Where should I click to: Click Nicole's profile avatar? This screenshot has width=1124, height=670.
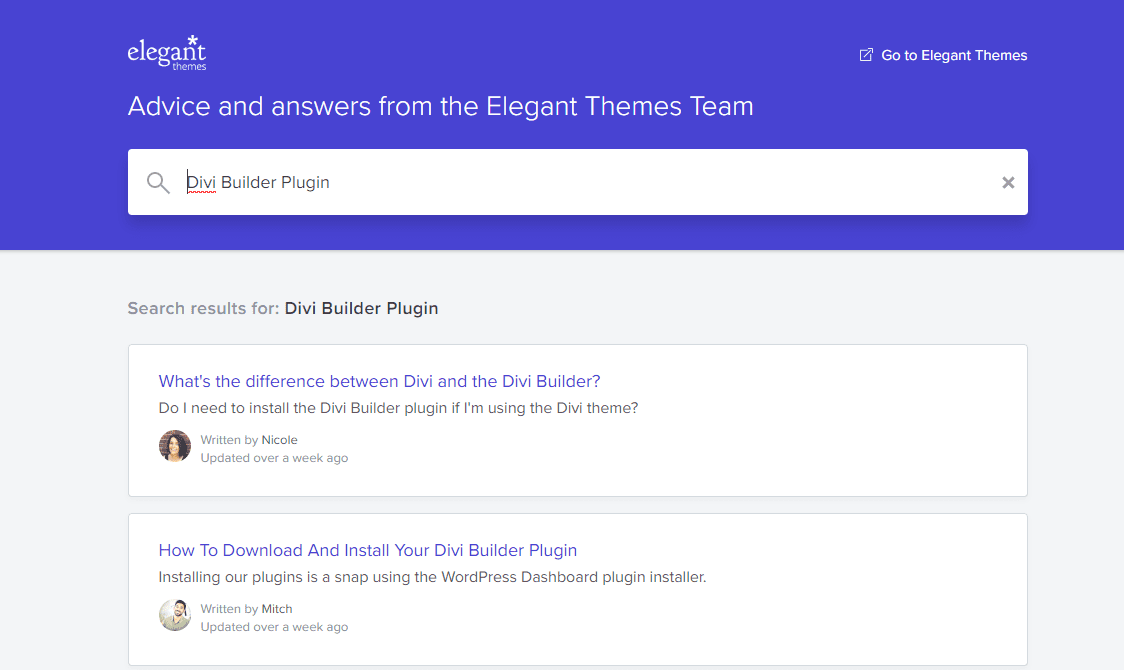coord(175,446)
